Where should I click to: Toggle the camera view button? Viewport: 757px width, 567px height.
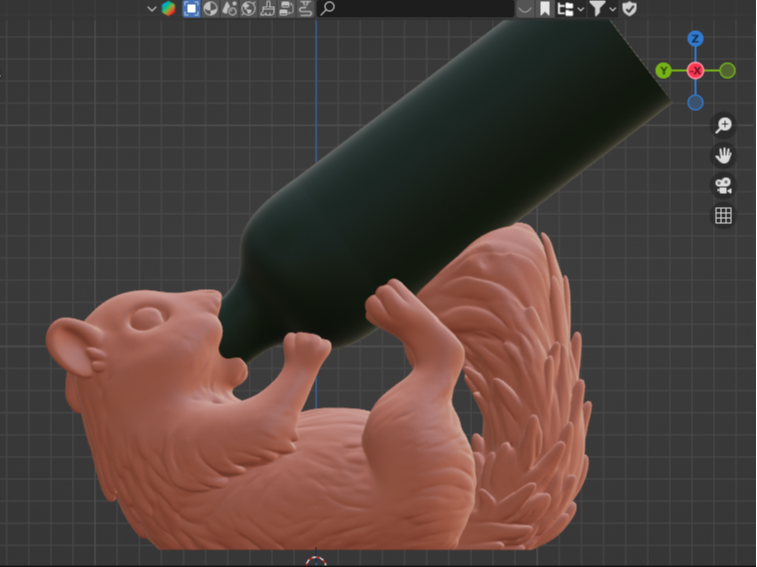tap(723, 185)
